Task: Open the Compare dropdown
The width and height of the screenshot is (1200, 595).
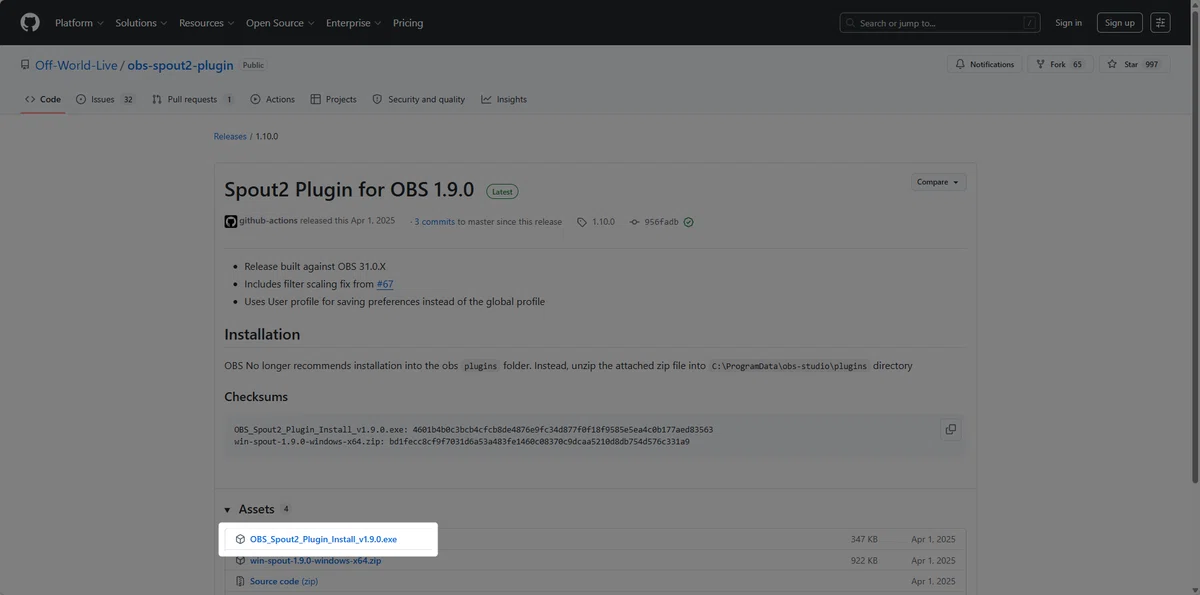Action: coord(938,182)
